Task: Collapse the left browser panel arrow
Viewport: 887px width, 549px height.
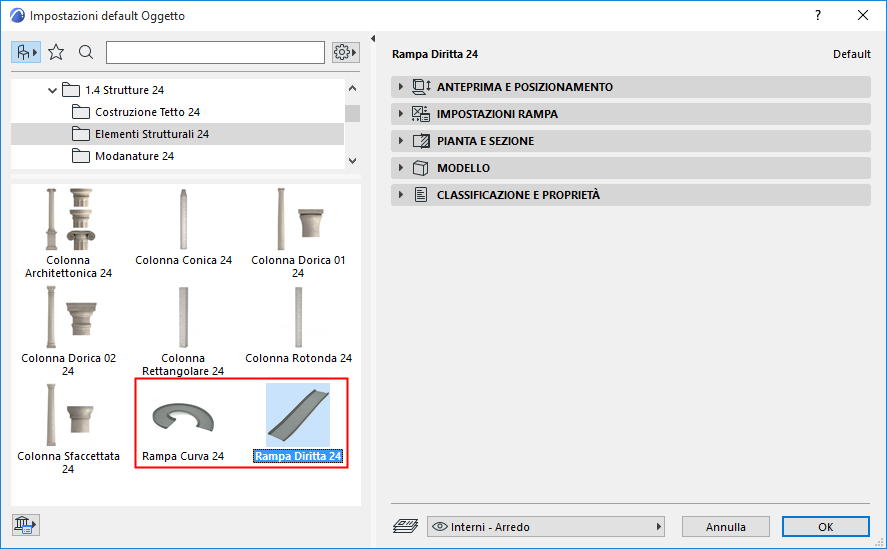Action: click(x=373, y=38)
